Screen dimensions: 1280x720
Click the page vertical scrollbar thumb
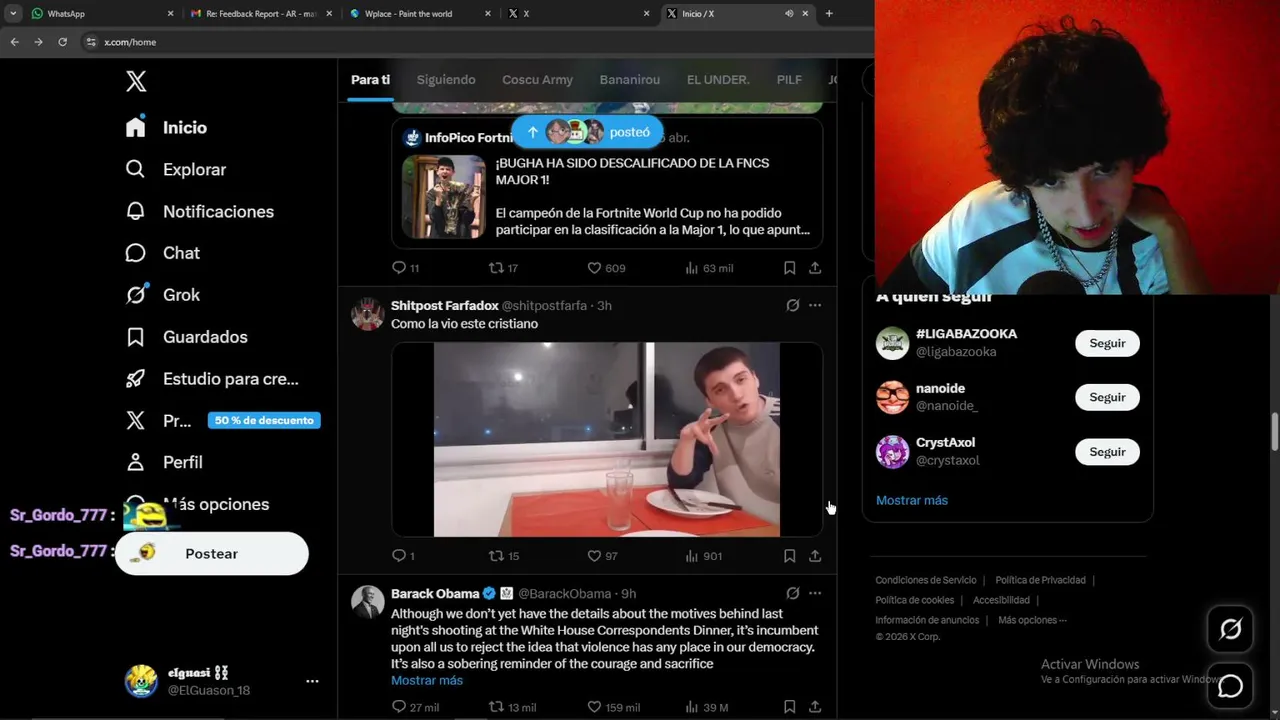click(1275, 433)
